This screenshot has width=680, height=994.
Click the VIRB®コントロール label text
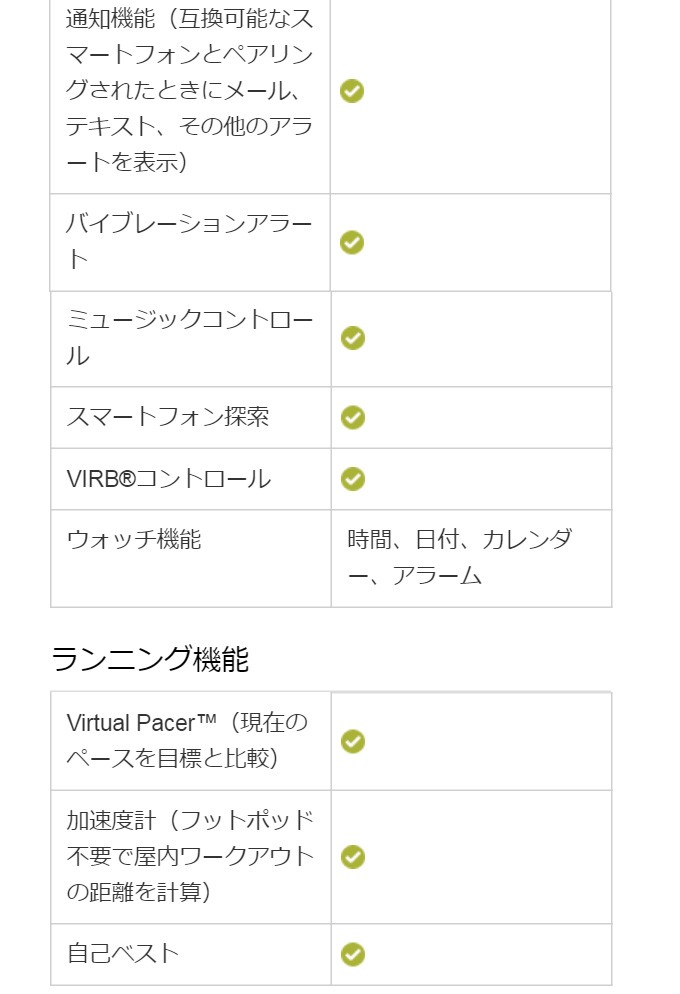(169, 479)
